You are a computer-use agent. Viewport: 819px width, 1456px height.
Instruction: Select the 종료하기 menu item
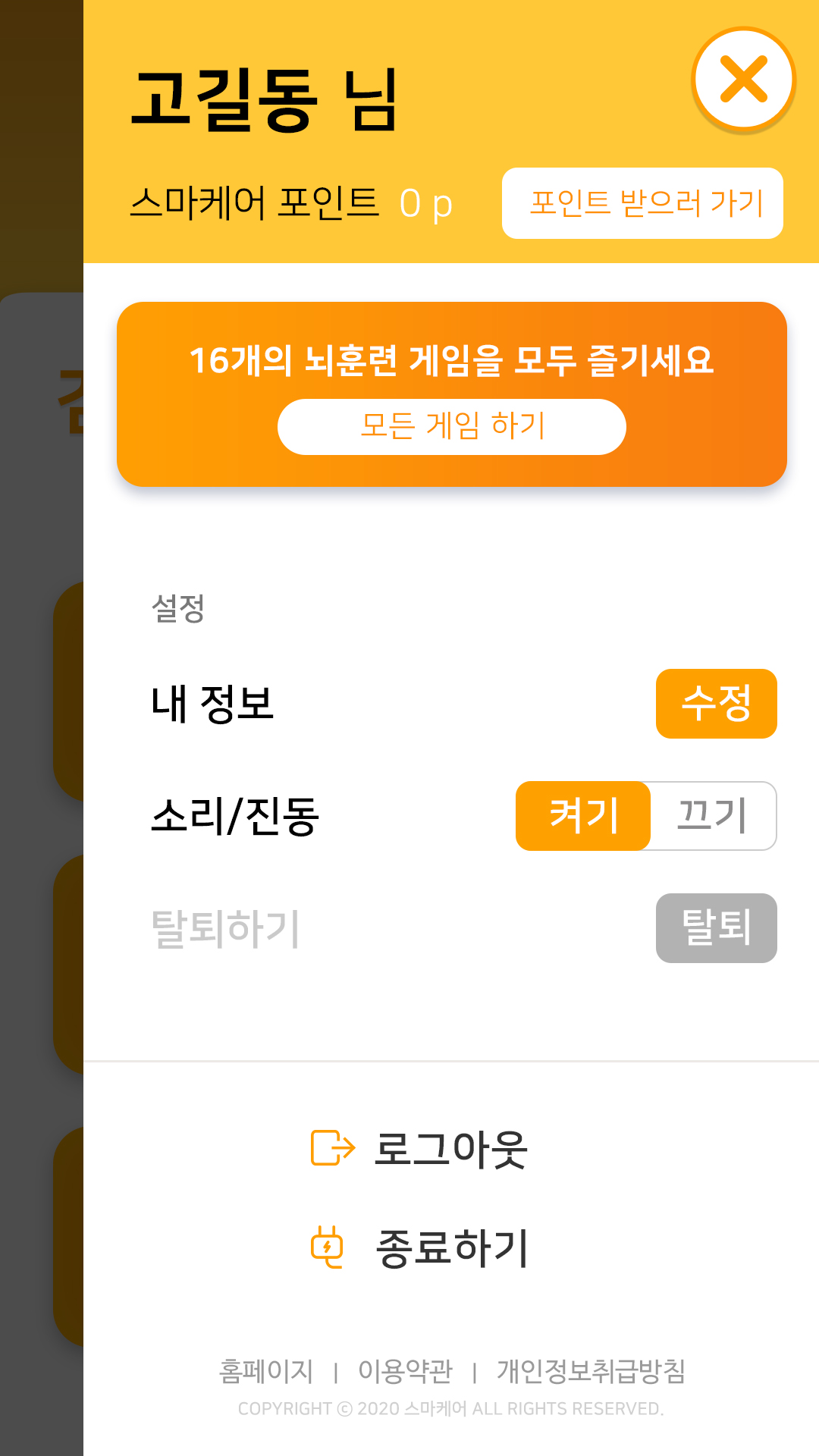tap(452, 1247)
